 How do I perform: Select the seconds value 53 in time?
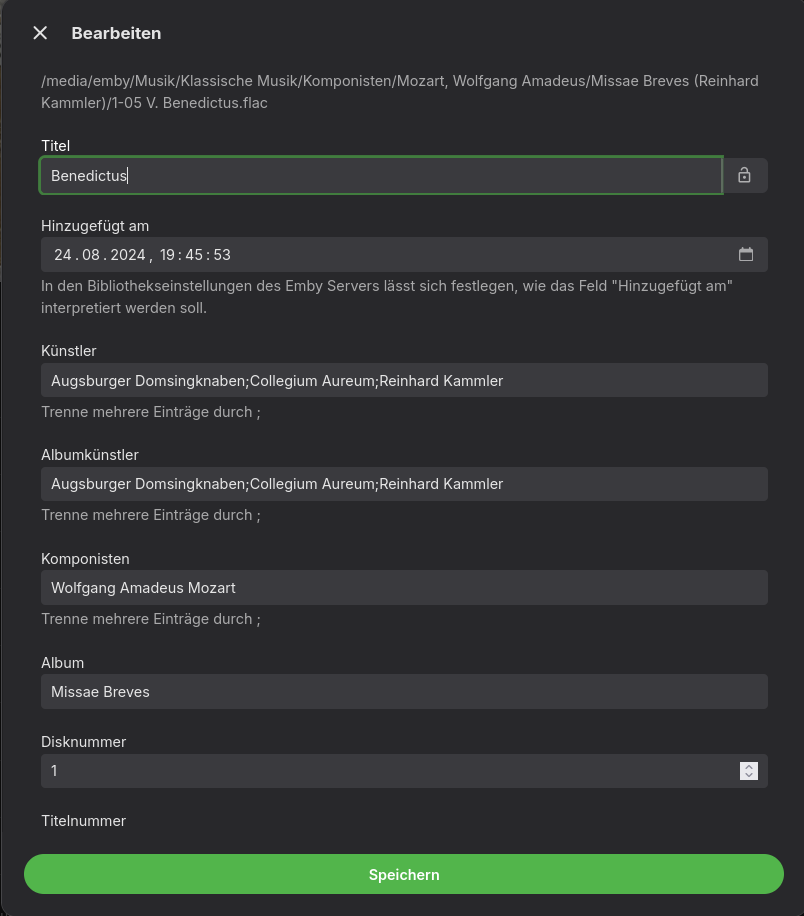click(222, 255)
